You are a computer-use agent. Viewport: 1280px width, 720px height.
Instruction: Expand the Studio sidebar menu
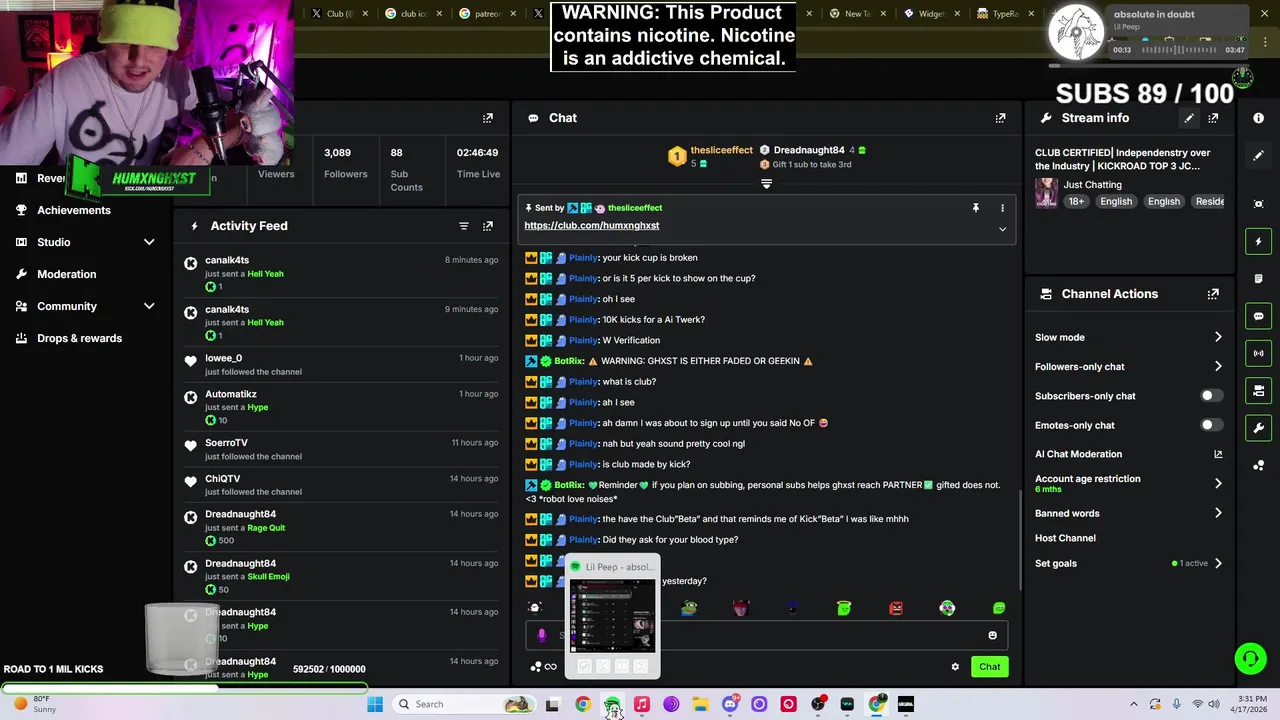click(x=149, y=242)
